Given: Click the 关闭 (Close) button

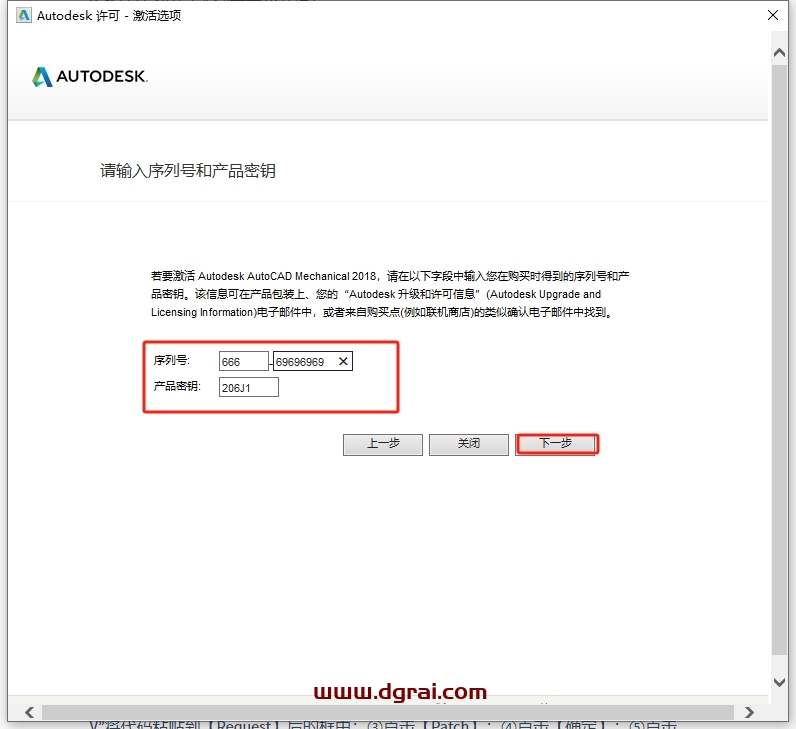Looking at the screenshot, I should pos(469,445).
